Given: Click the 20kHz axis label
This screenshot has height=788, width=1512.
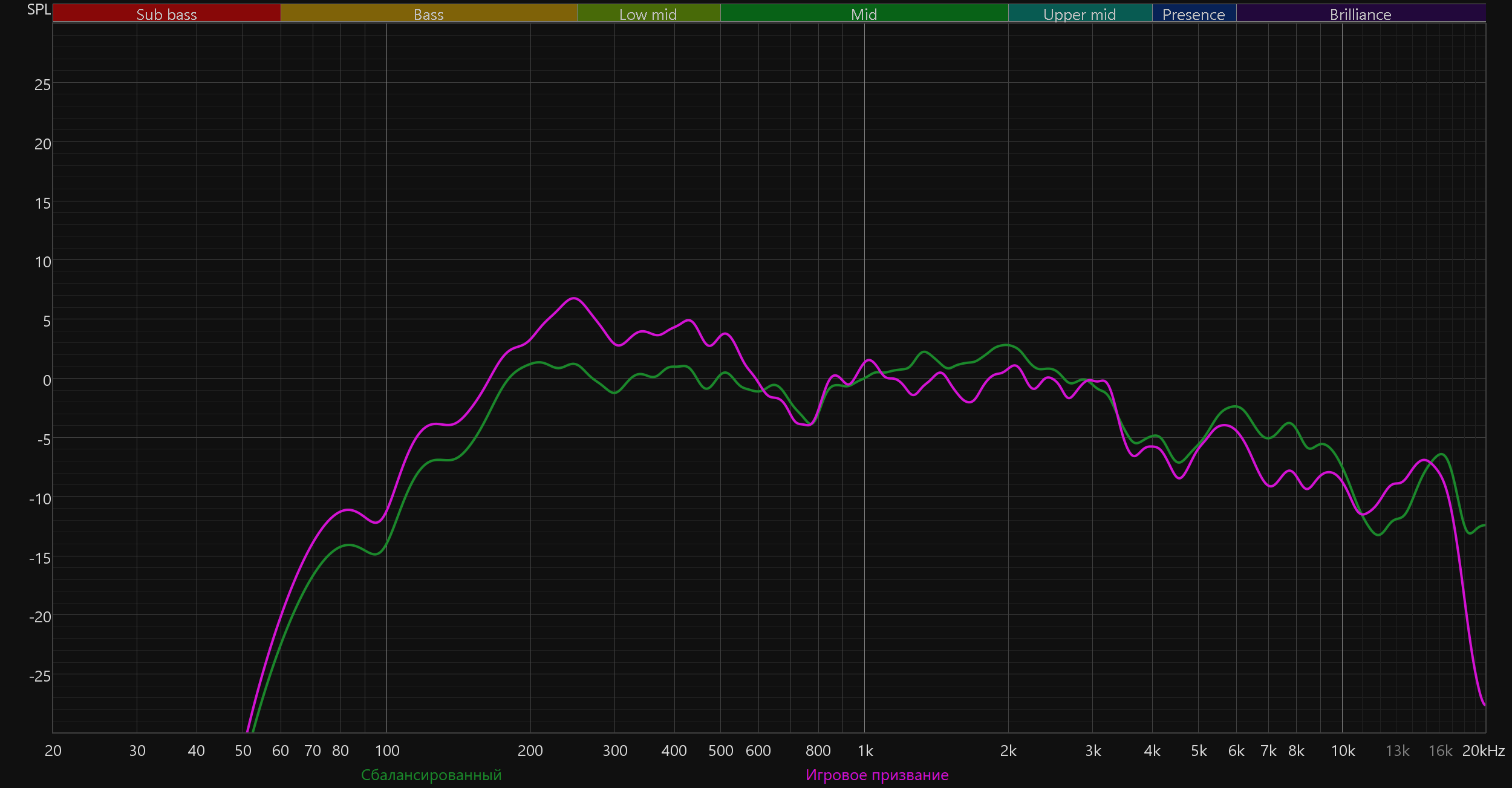Looking at the screenshot, I should point(1483,751).
